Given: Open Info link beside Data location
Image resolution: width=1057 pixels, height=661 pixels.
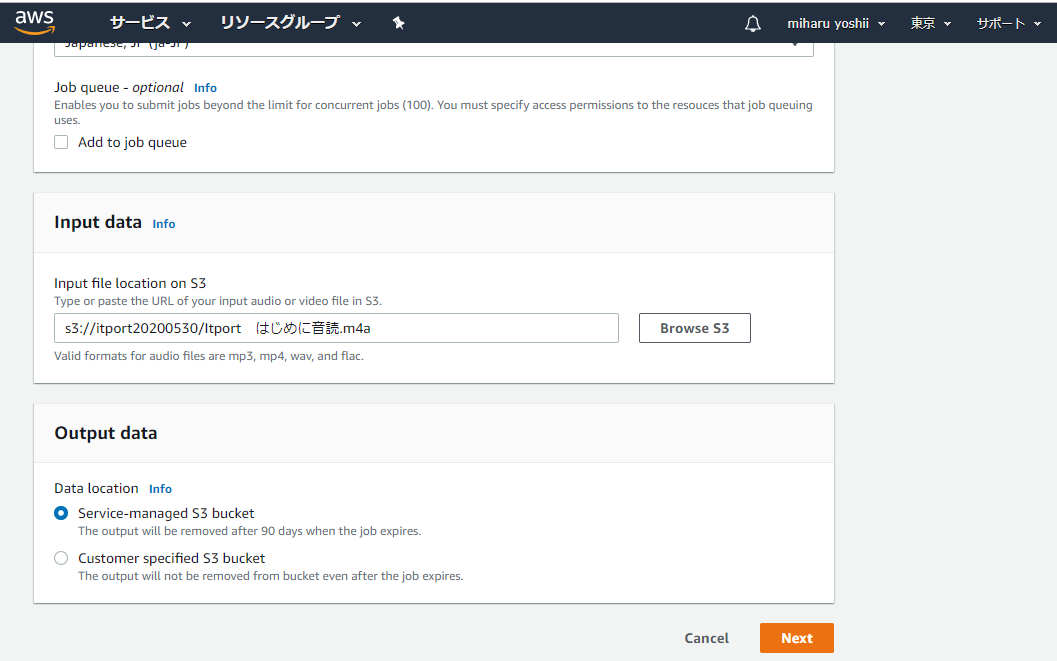Looking at the screenshot, I should coord(160,489).
